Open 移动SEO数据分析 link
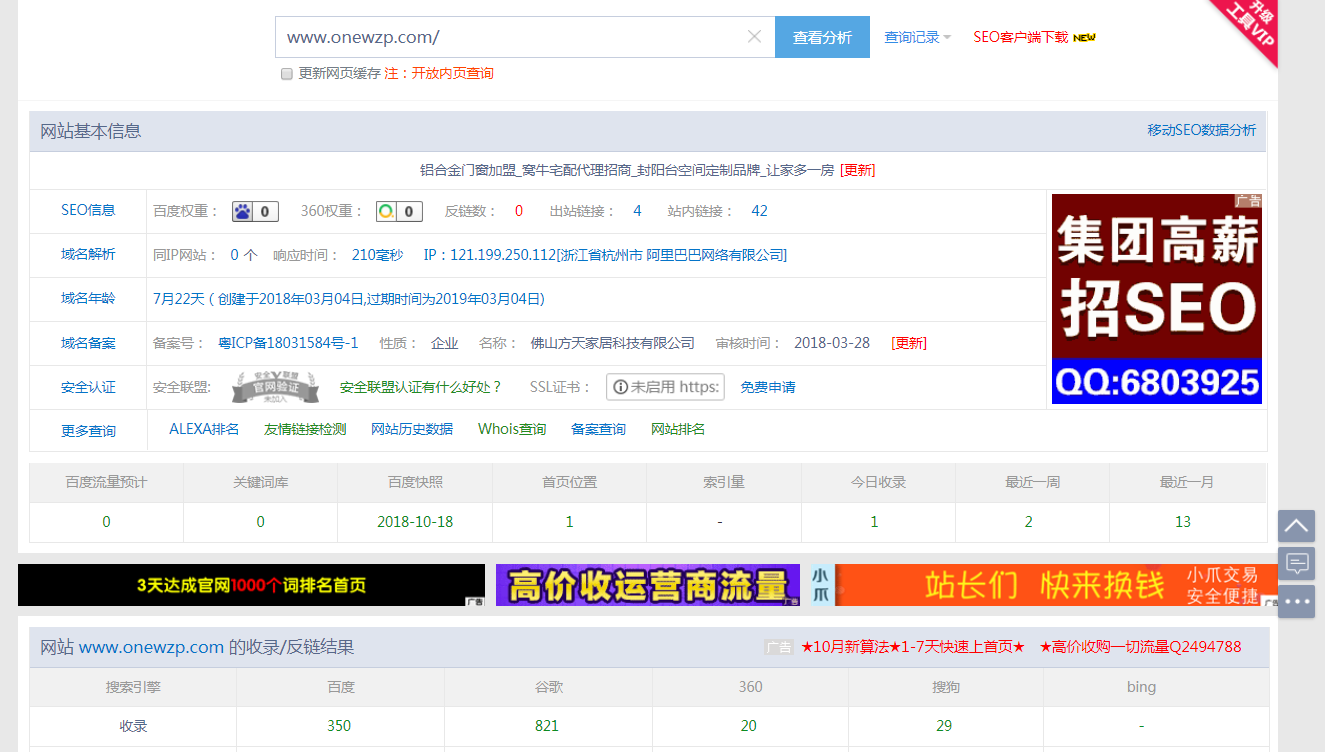This screenshot has width=1325, height=752. [1201, 130]
